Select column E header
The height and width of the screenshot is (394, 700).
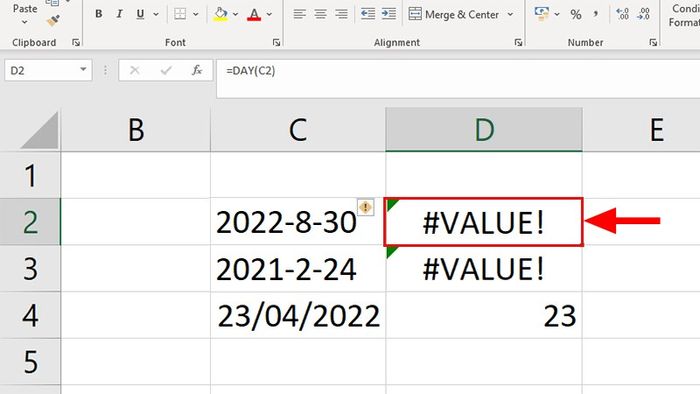642,130
